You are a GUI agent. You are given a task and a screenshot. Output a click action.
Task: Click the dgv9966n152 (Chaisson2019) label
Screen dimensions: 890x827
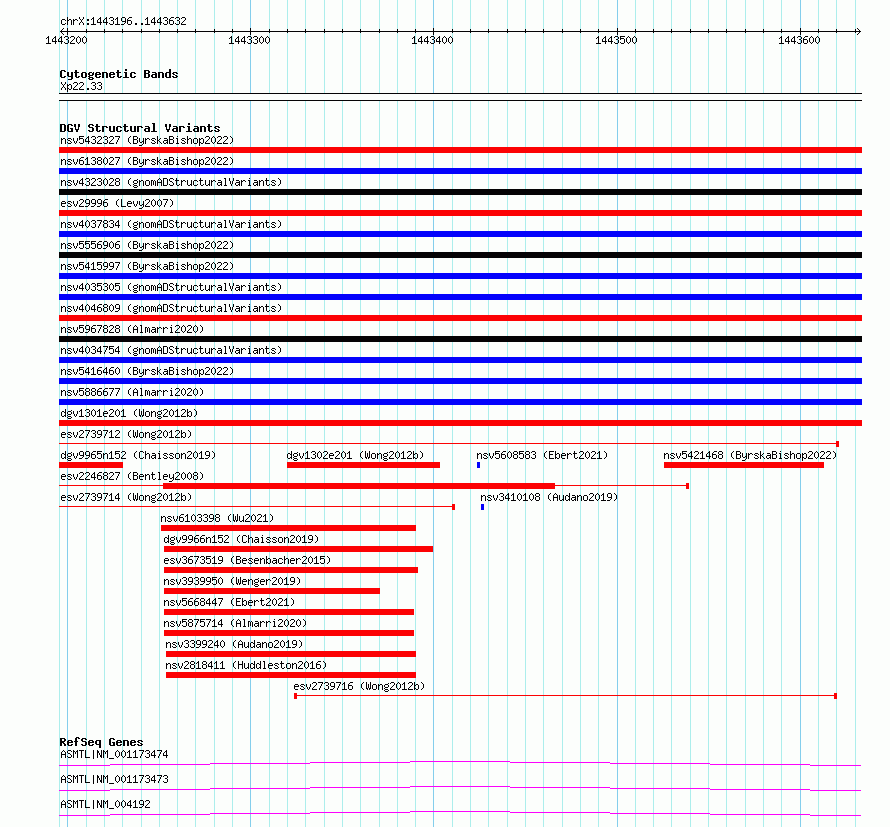click(241, 539)
